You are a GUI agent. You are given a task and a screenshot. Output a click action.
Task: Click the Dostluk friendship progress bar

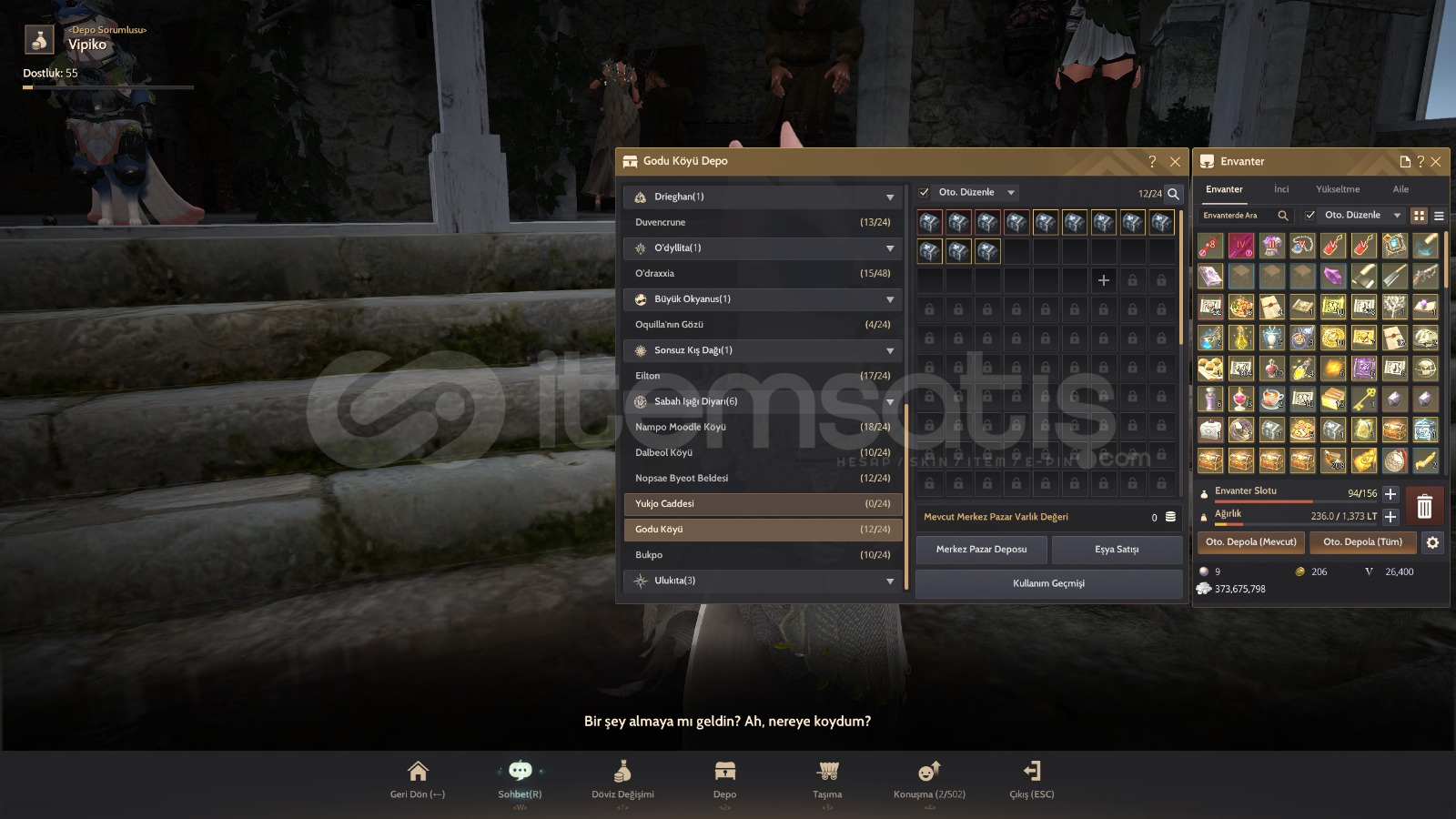(108, 87)
